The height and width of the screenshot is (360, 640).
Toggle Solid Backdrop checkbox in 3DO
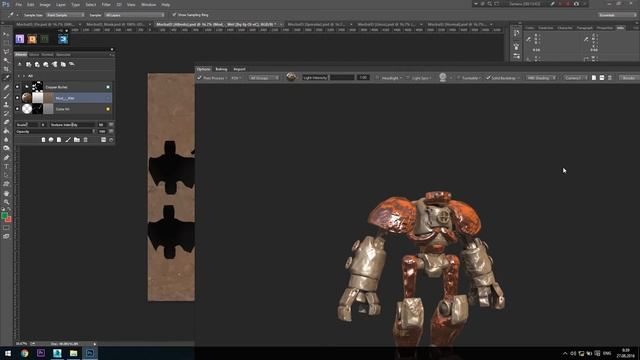coord(488,78)
